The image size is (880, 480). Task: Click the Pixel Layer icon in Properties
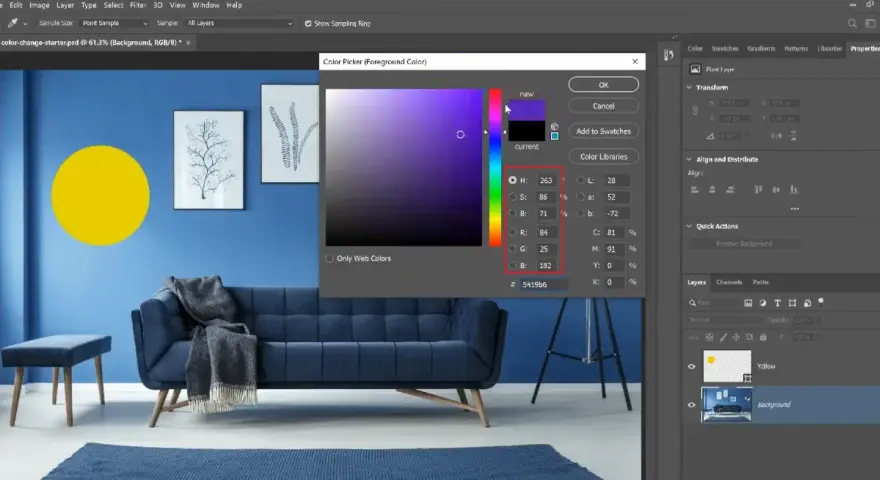point(695,69)
